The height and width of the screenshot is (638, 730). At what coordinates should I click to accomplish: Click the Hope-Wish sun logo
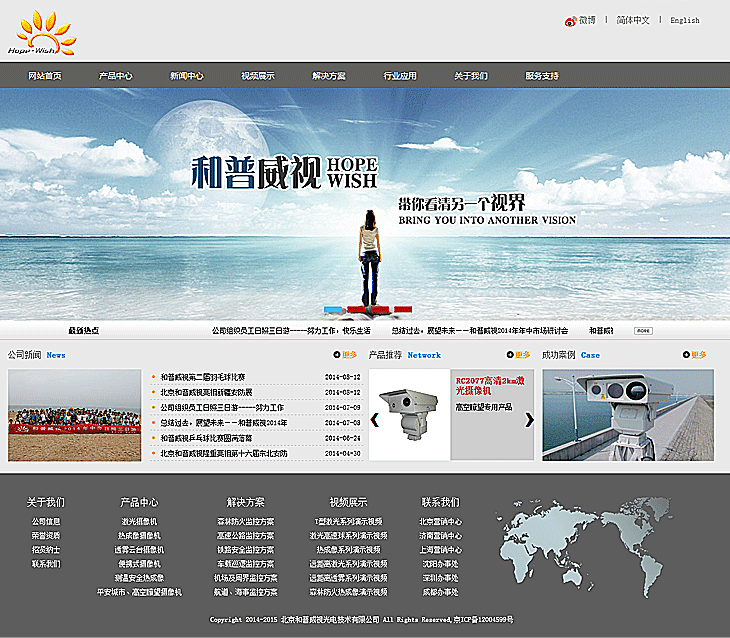42,33
